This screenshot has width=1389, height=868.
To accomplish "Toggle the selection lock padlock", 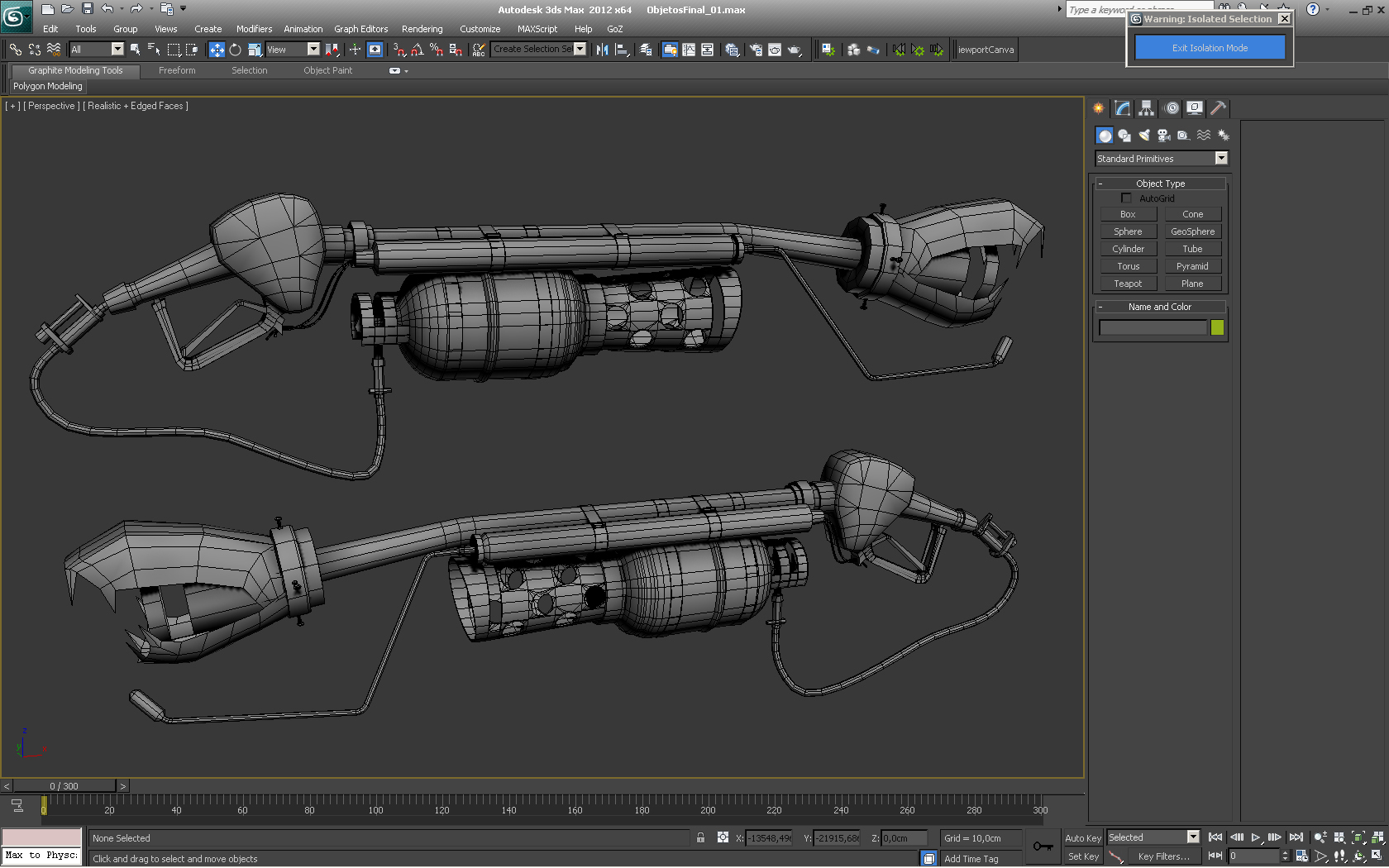I will point(700,838).
